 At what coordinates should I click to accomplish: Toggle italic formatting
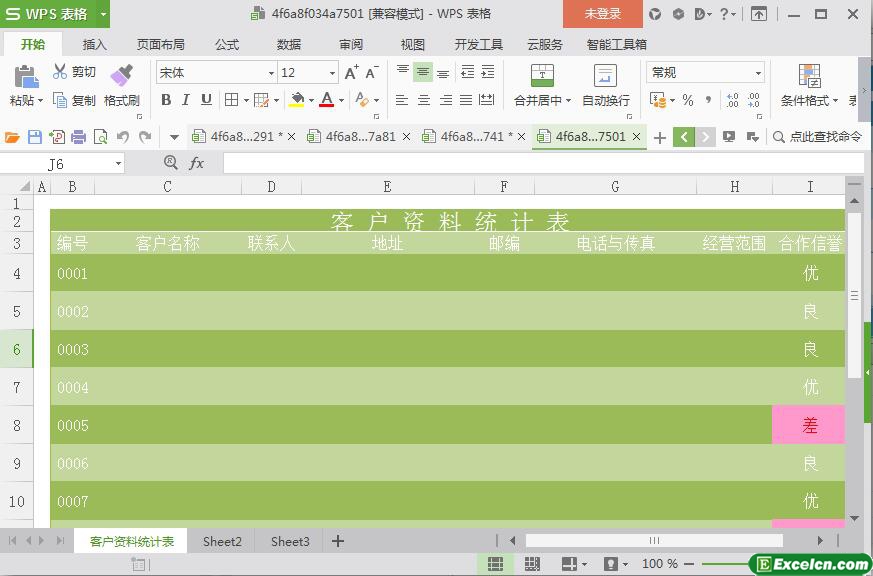186,100
